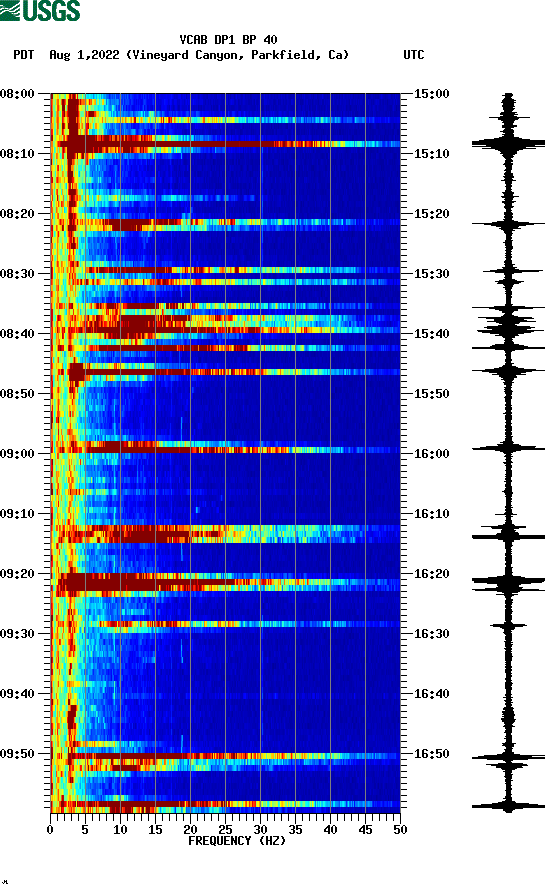Click the 15:00 UTC time label
Screen dimensions: 552x893
point(431,93)
